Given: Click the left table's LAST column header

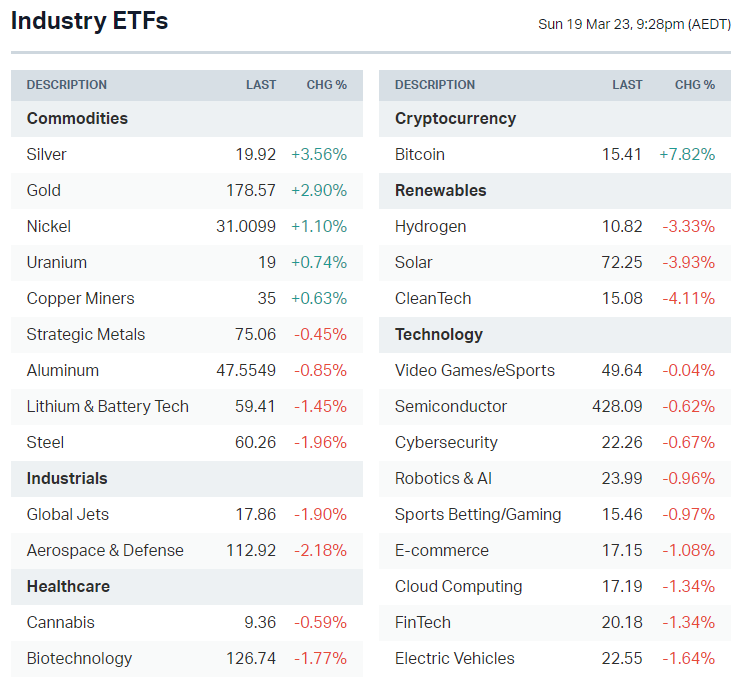Looking at the screenshot, I should pos(261,85).
